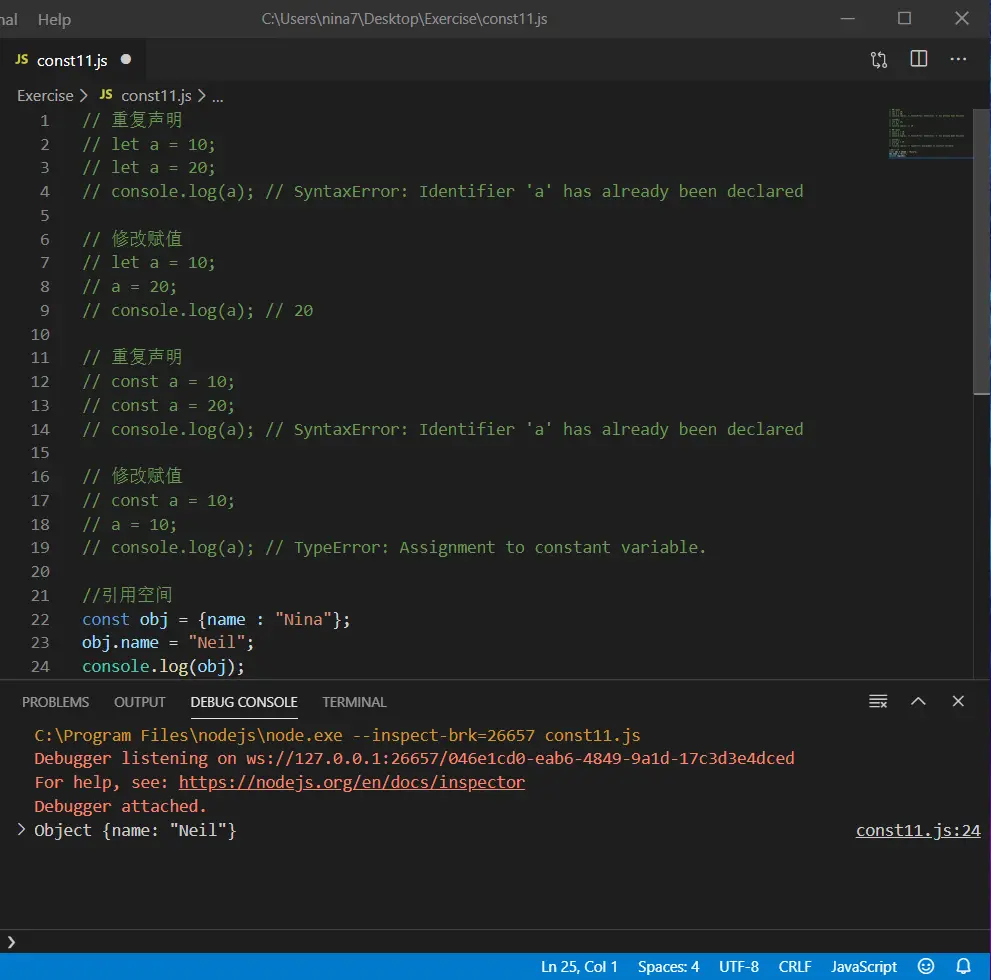Switch to the TERMINAL tab
991x980 pixels.
[354, 702]
